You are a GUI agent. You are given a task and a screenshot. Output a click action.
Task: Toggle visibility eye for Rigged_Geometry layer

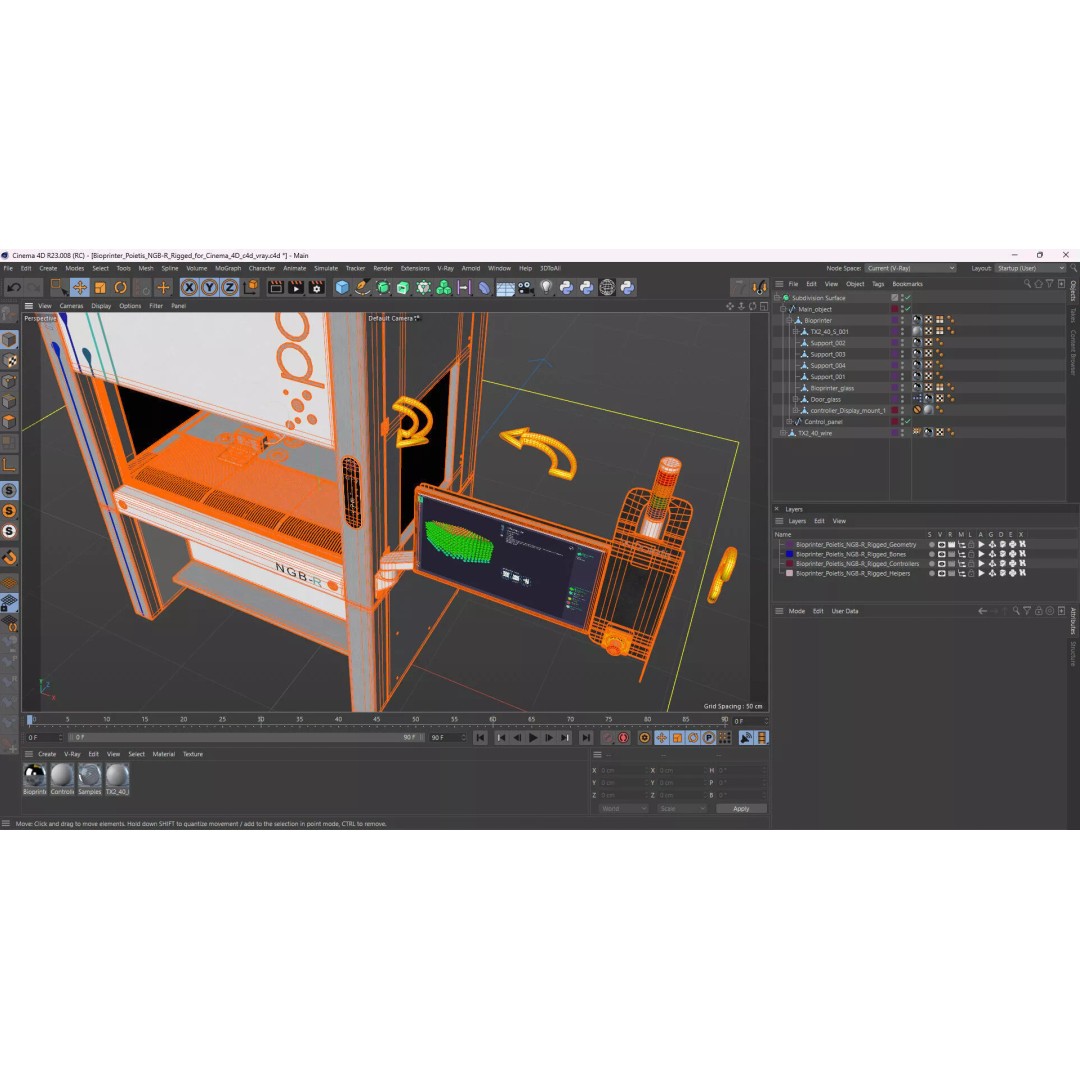click(x=942, y=545)
